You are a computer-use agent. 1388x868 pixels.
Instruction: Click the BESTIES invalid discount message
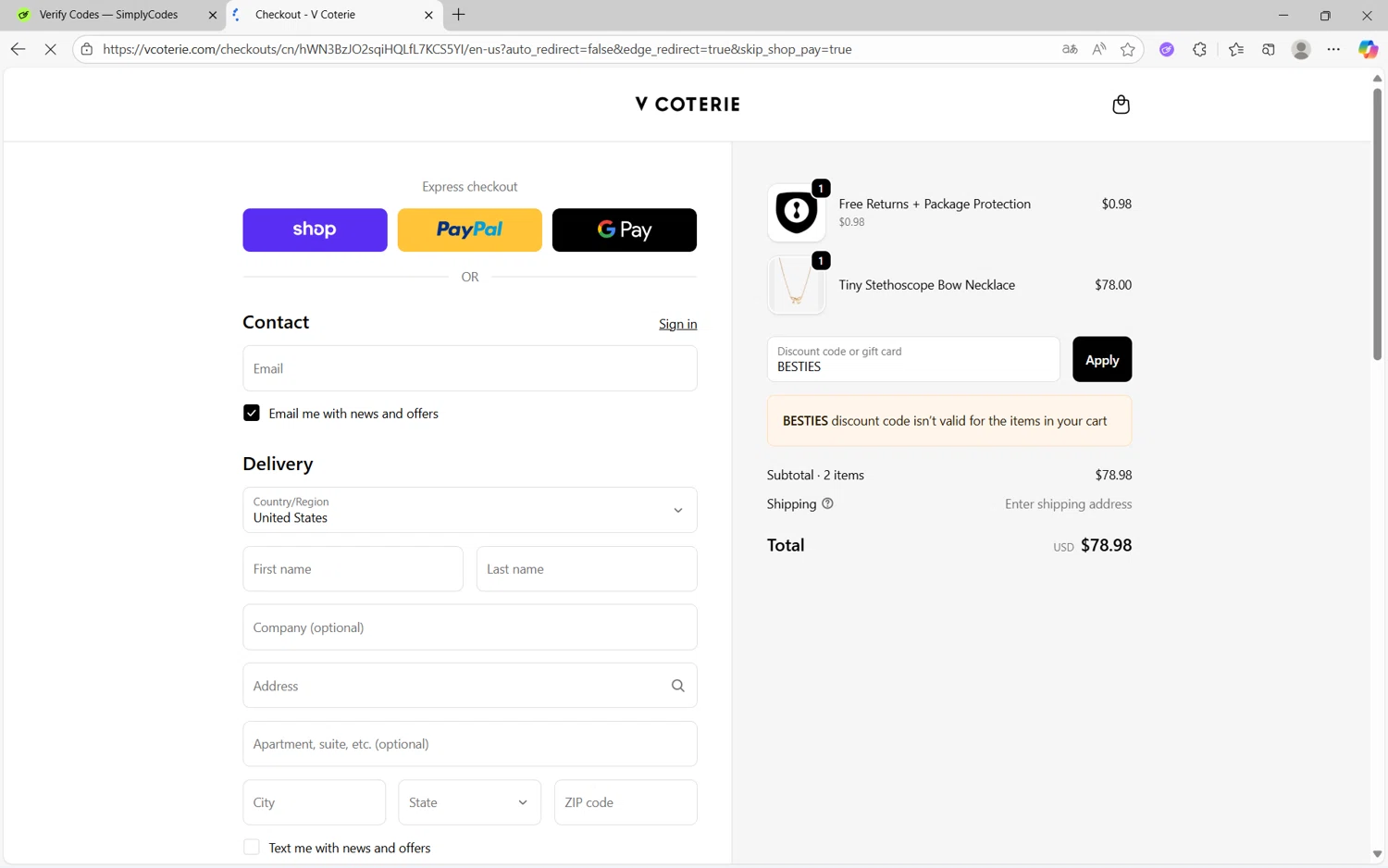[x=949, y=421]
